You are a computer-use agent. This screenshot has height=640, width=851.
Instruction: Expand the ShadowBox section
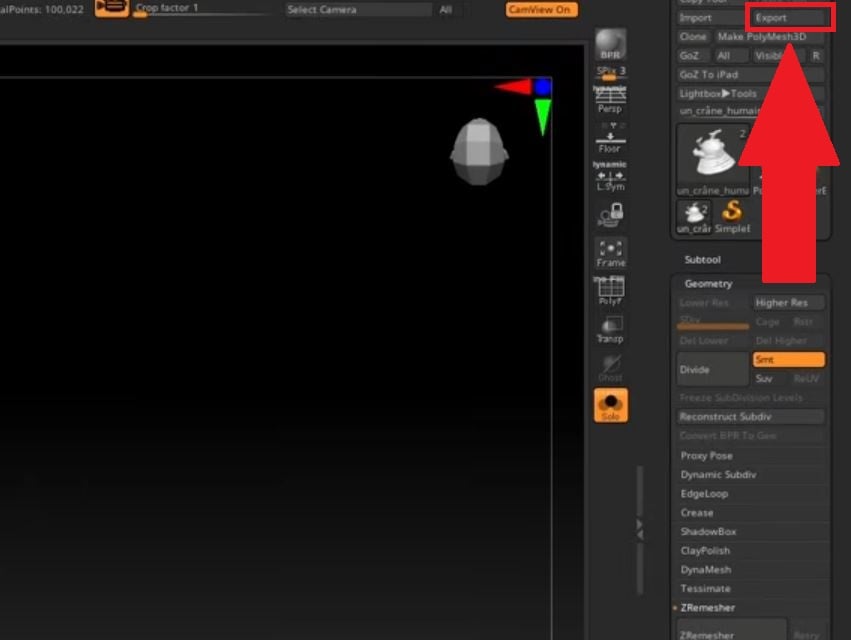(708, 531)
